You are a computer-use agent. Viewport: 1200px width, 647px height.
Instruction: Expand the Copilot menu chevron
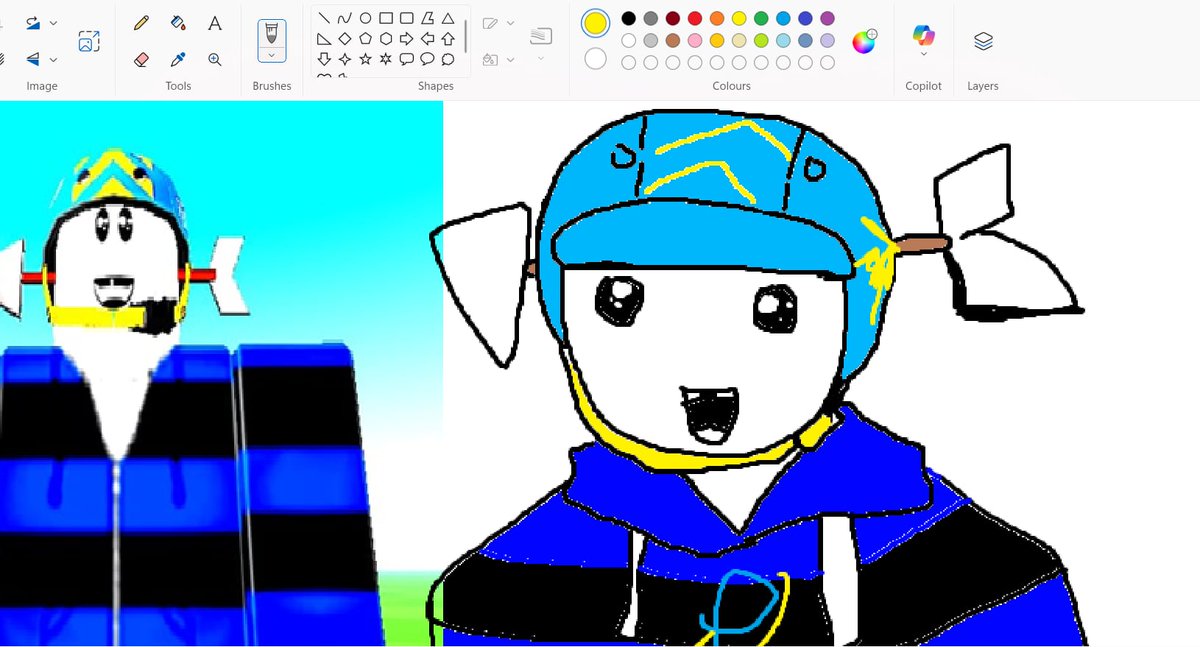(x=923, y=54)
